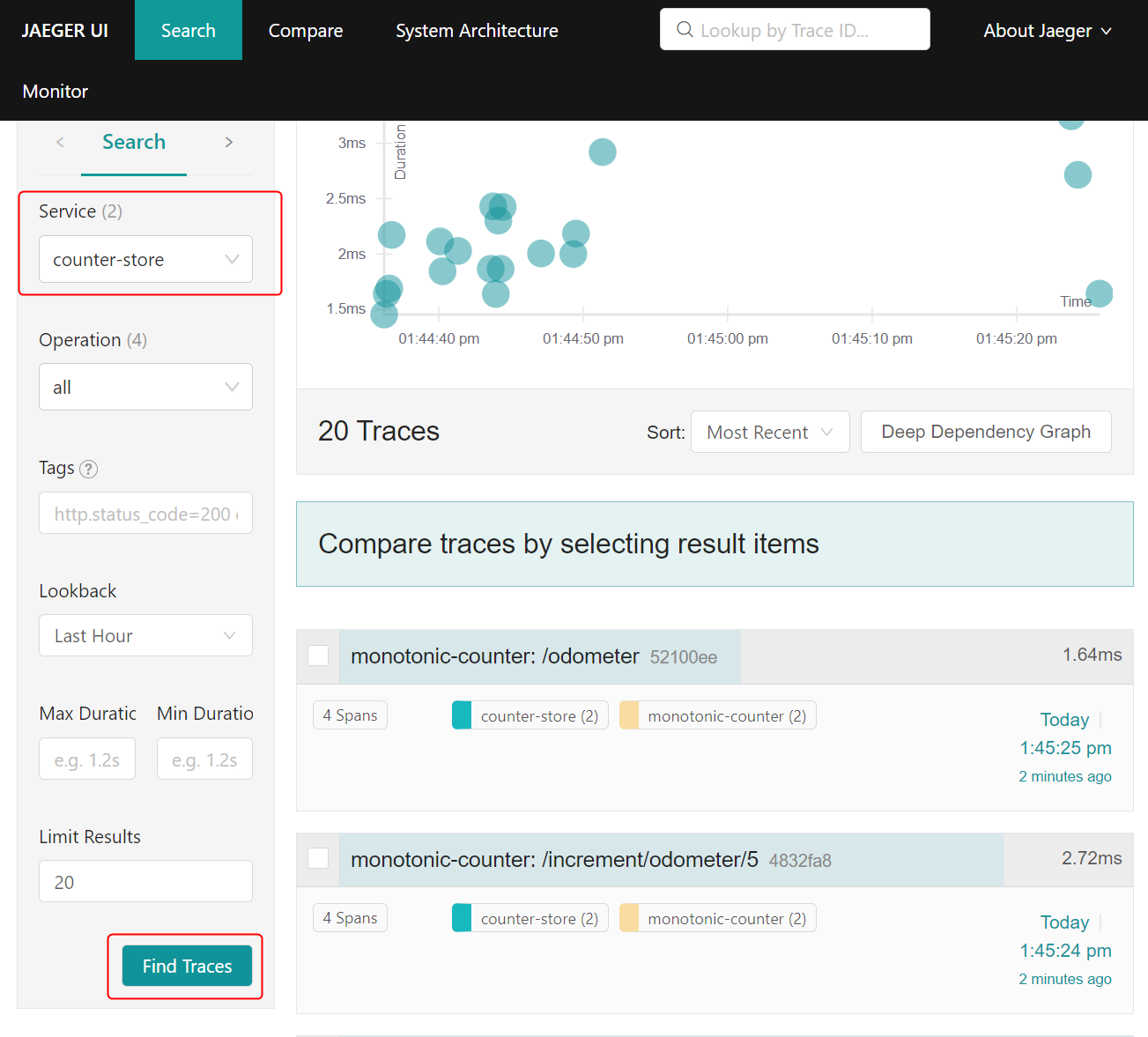
Task: Open the Sort dropdown showing Most Recent
Action: click(x=770, y=432)
